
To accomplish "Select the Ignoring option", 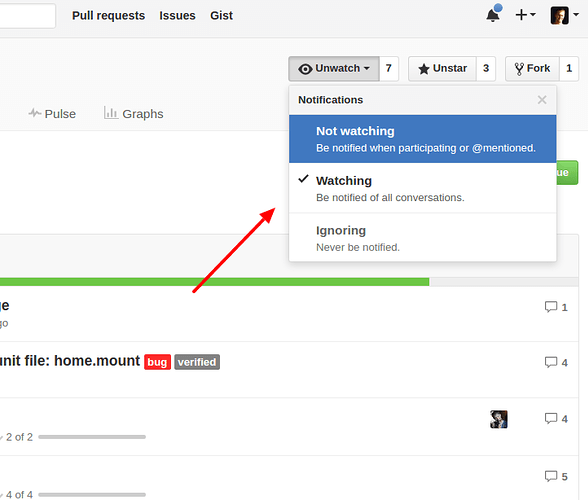I will 423,237.
